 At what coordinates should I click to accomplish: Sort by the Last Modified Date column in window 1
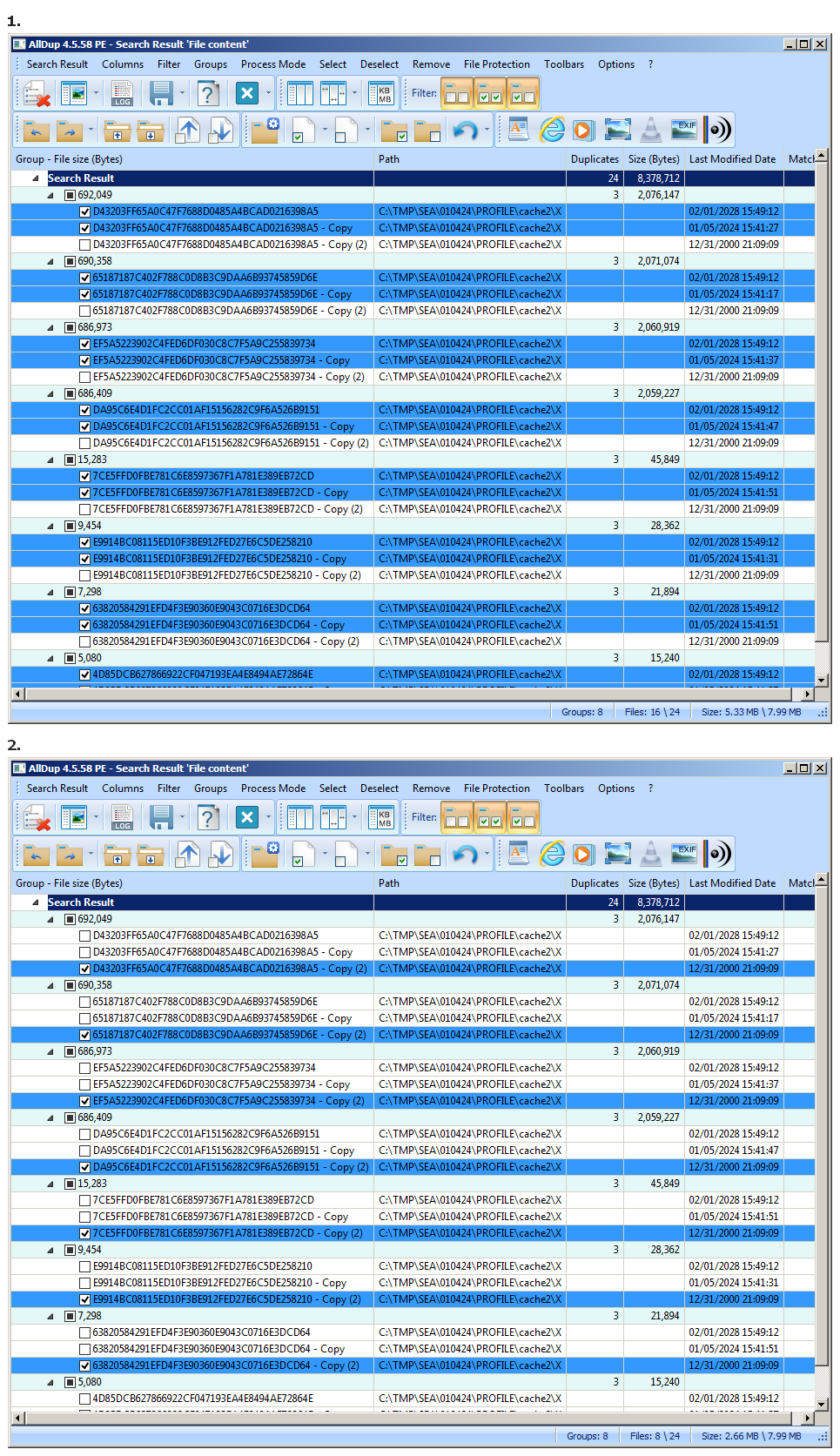pos(732,159)
